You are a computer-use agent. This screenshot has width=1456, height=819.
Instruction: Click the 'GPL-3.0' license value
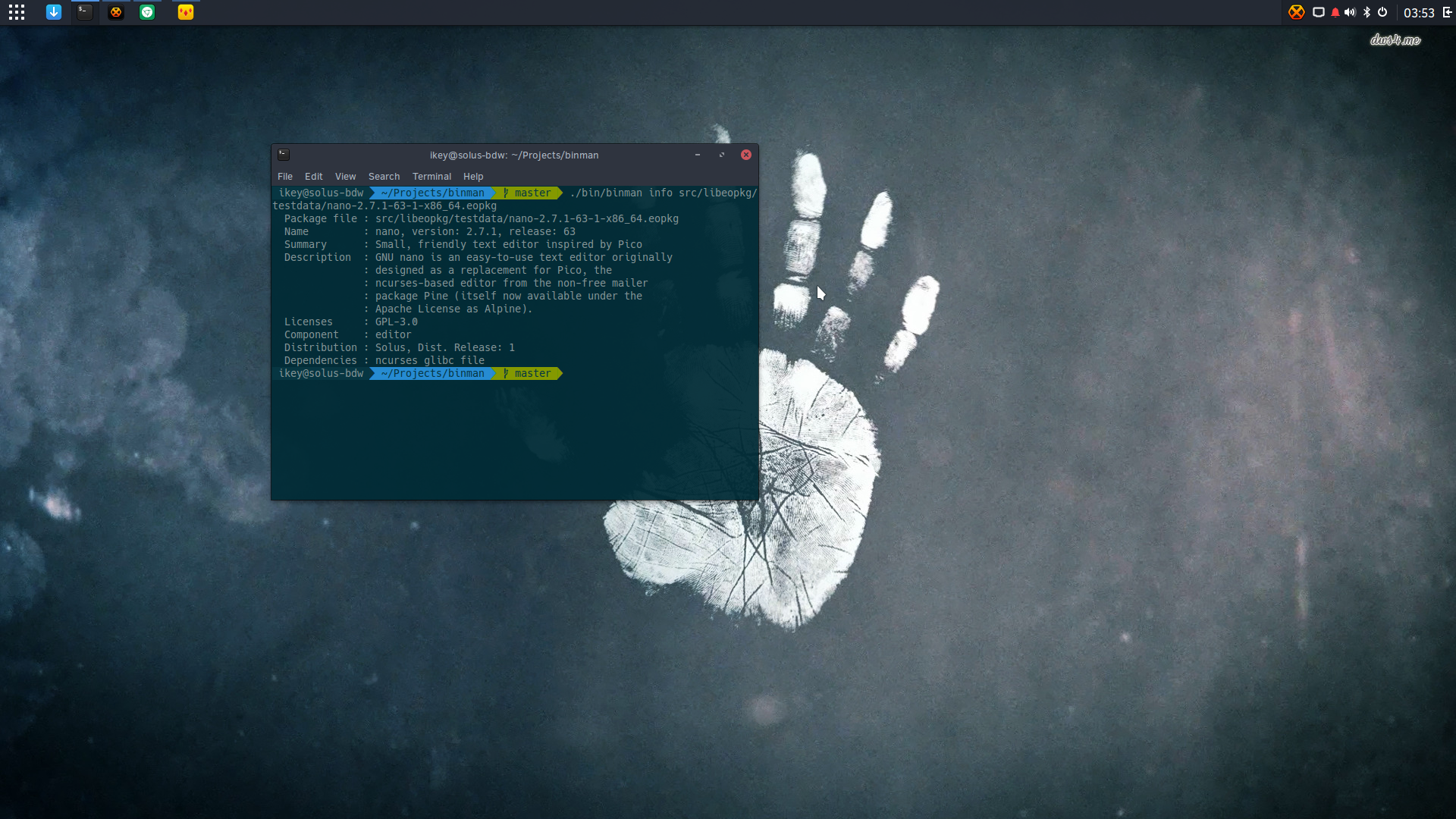[397, 322]
